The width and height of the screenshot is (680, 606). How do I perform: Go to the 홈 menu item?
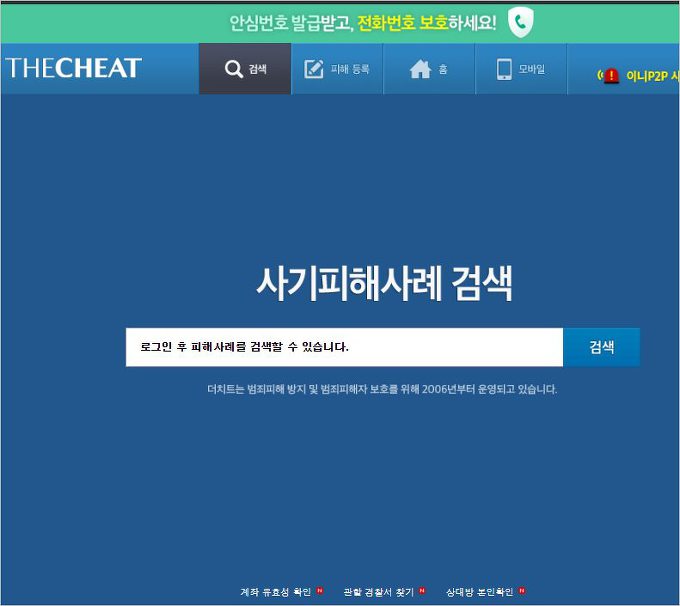coord(443,70)
